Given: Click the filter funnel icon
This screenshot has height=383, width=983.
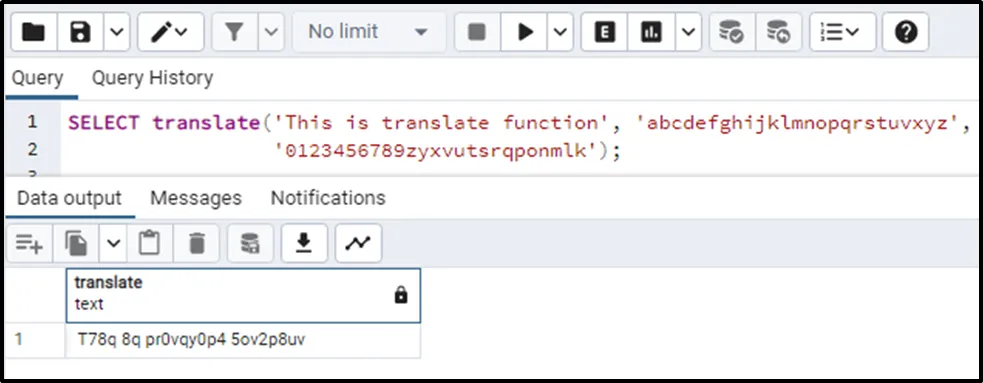Looking at the screenshot, I should coord(234,32).
